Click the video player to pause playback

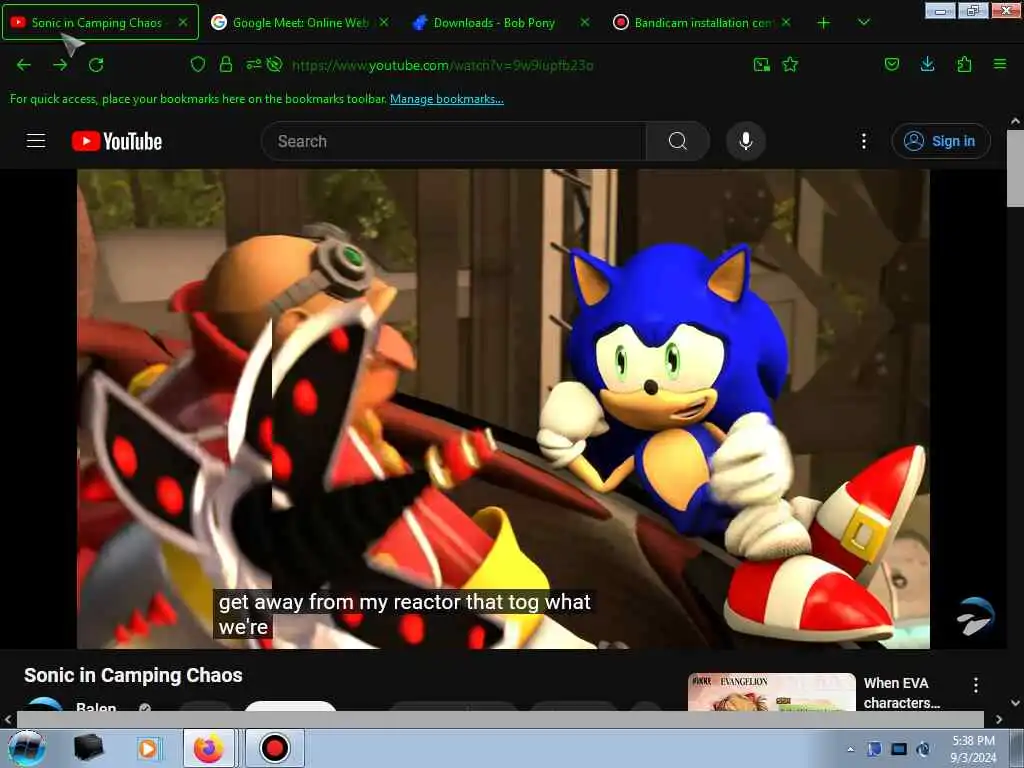pos(503,409)
